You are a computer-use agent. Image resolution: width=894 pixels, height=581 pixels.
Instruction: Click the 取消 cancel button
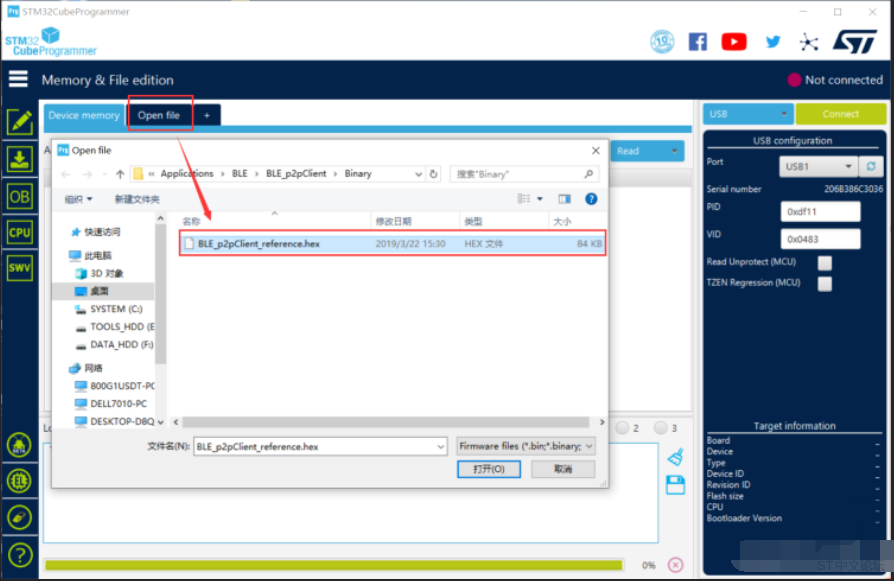(x=563, y=469)
